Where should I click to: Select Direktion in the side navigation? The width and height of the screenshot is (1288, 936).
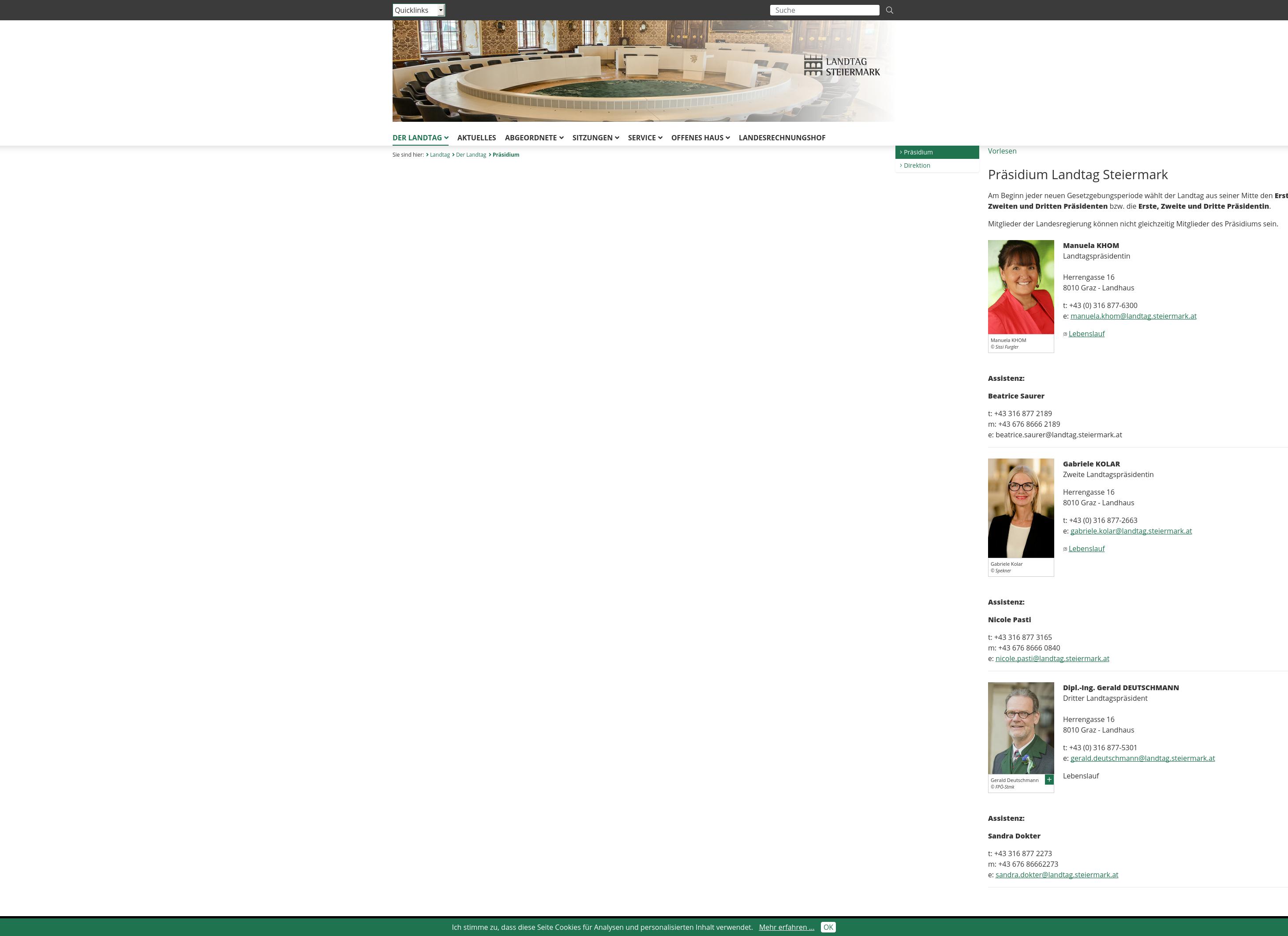pyautogui.click(x=937, y=165)
